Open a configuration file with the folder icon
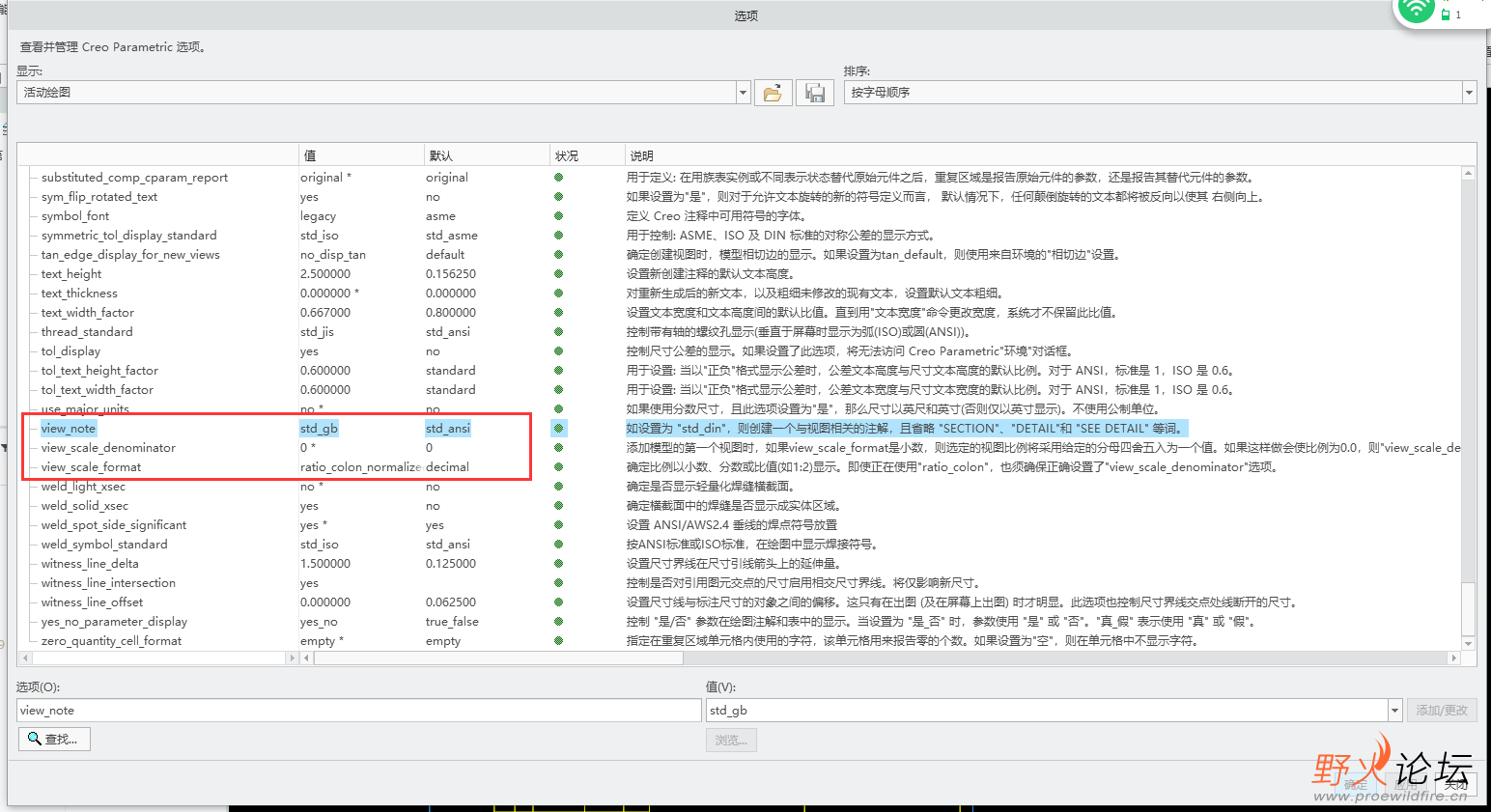 click(x=773, y=93)
